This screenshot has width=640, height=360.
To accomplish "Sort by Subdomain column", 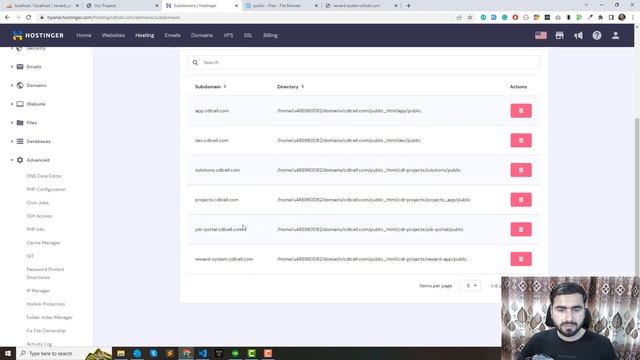I will point(210,87).
